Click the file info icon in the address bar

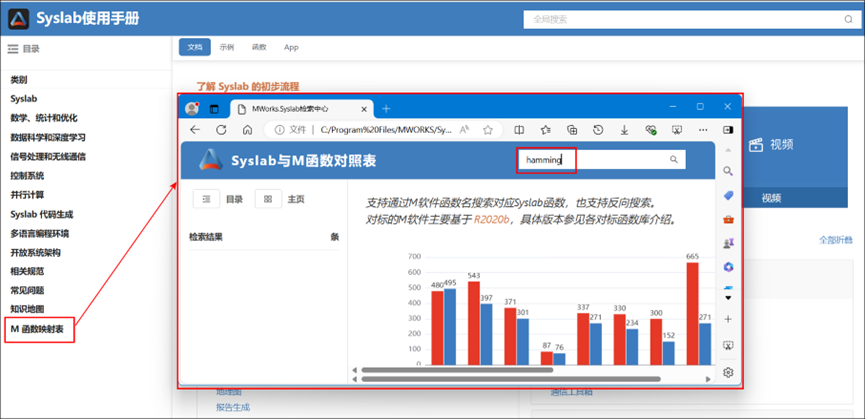pos(280,130)
